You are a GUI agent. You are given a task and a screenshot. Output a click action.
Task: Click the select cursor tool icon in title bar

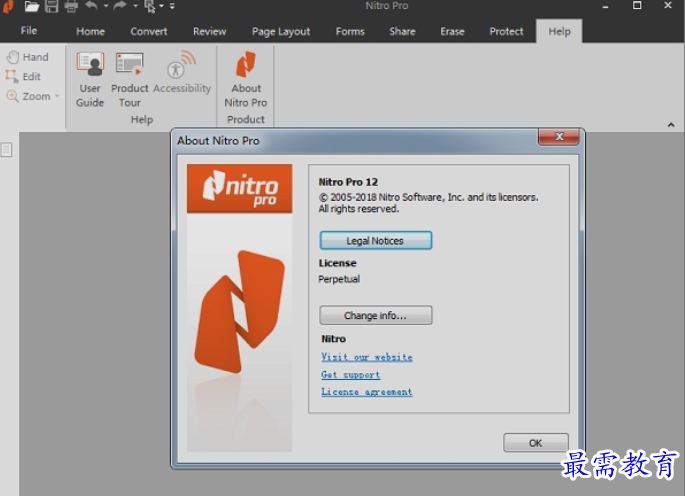pos(150,6)
